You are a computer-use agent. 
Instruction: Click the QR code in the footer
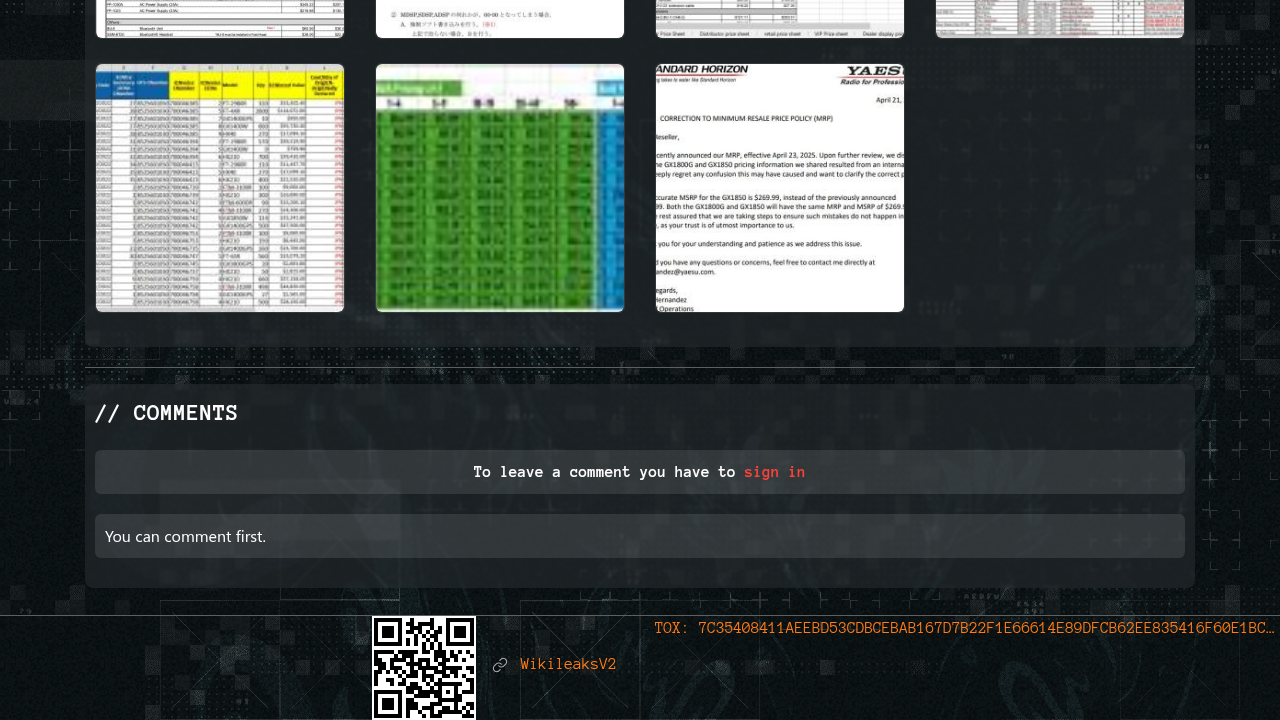pos(424,667)
